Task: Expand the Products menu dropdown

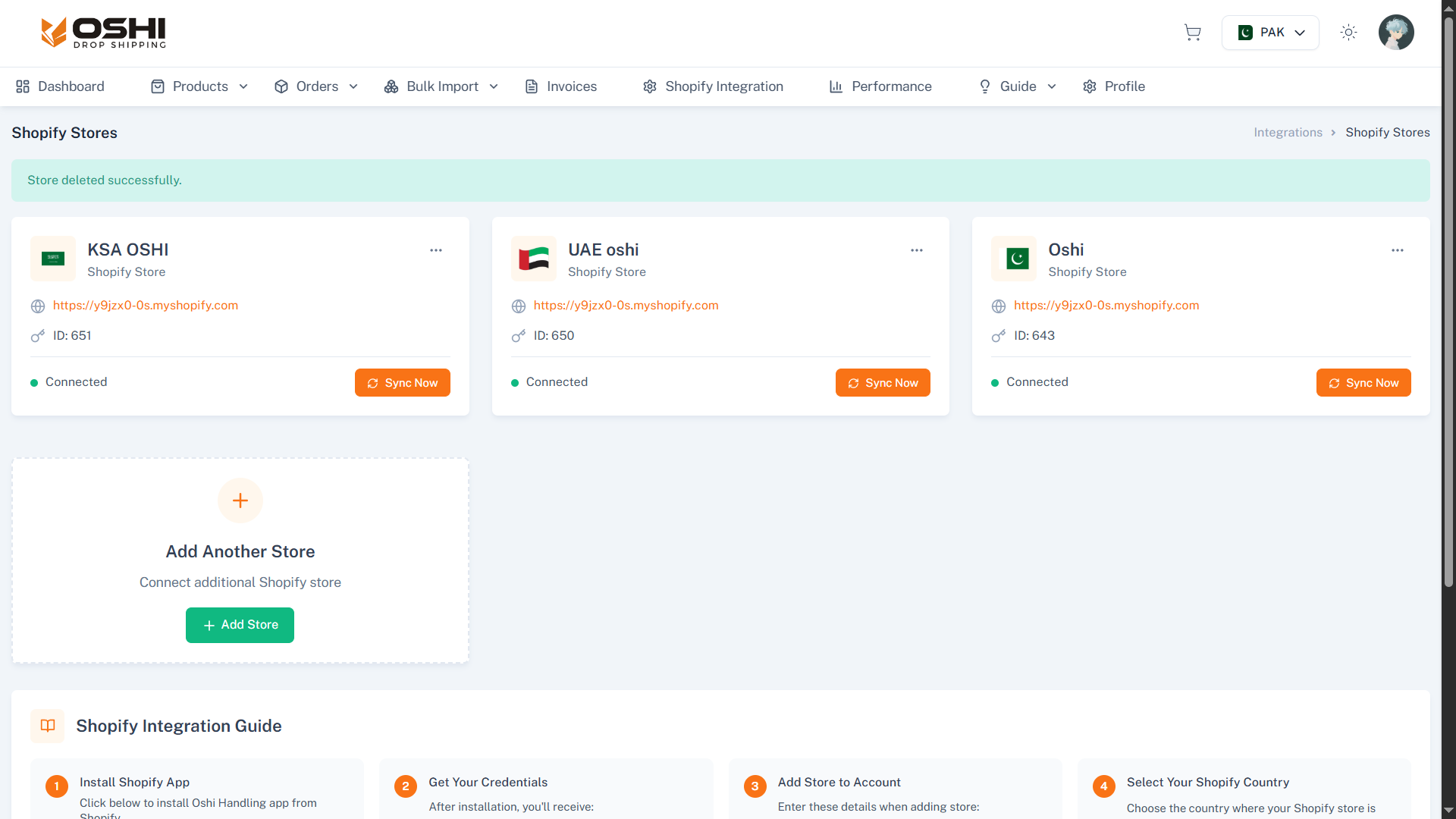Action: coord(200,86)
